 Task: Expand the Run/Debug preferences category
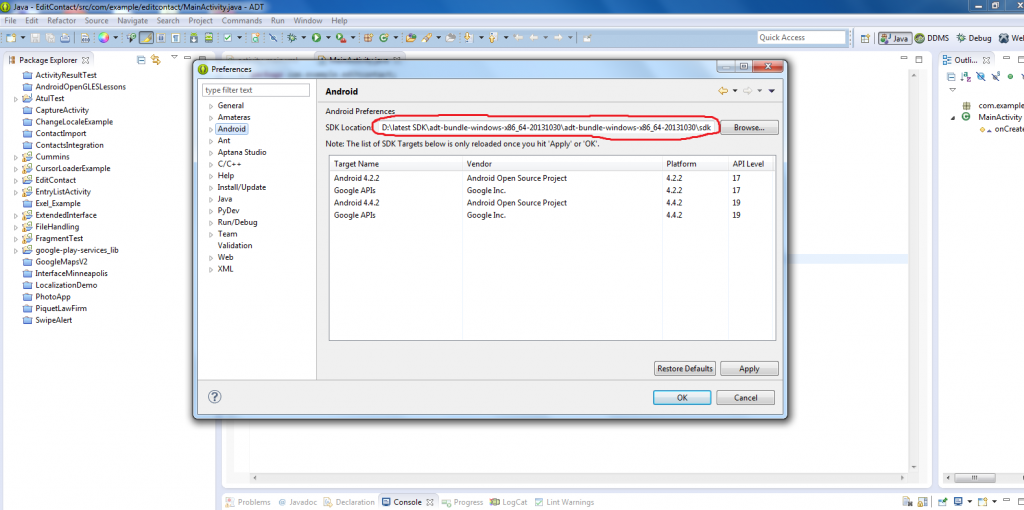tap(208, 222)
